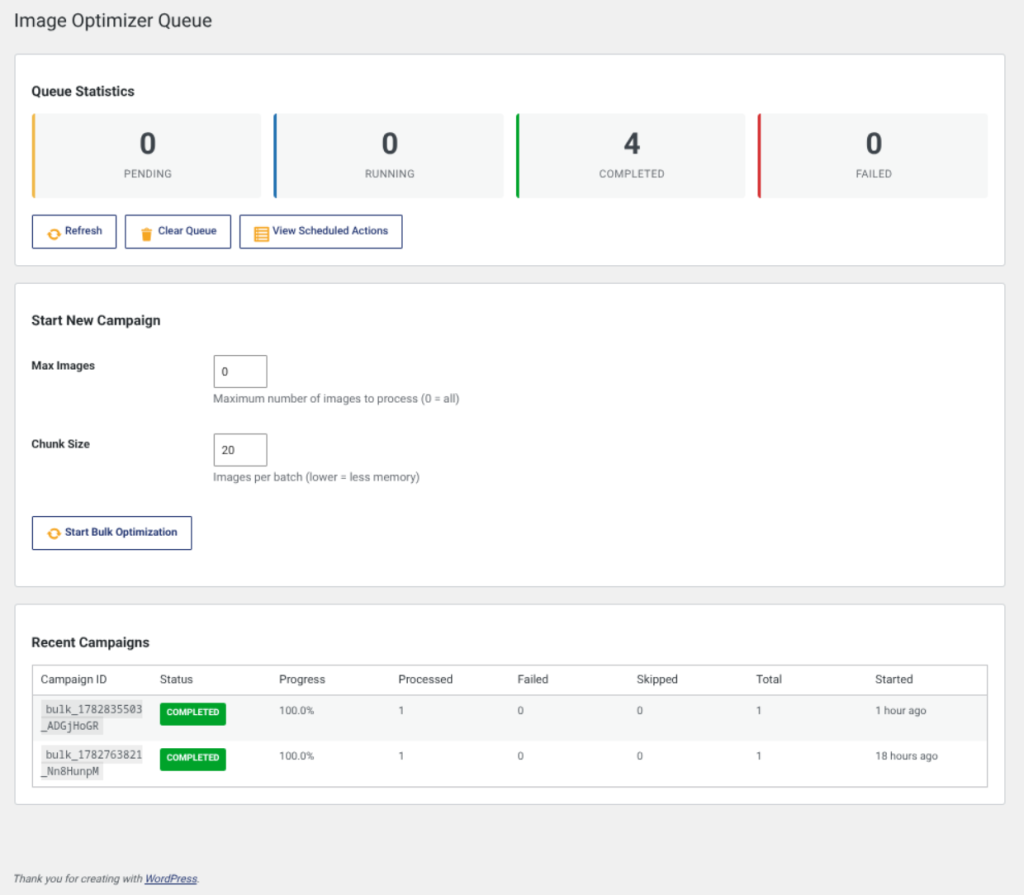The width and height of the screenshot is (1024, 895).
Task: Click the list icon on View Scheduled Actions
Action: pyautogui.click(x=261, y=234)
